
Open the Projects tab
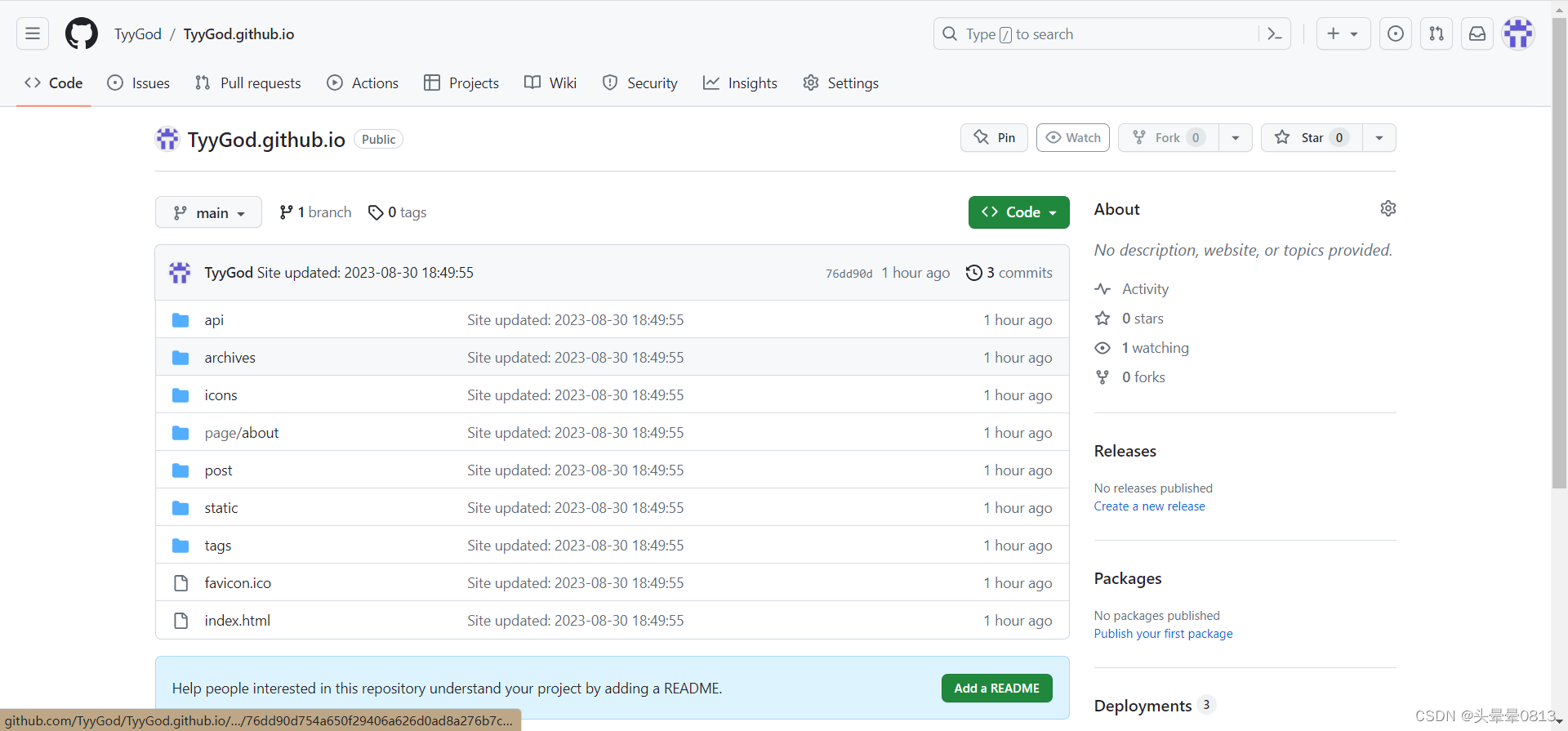(x=461, y=83)
